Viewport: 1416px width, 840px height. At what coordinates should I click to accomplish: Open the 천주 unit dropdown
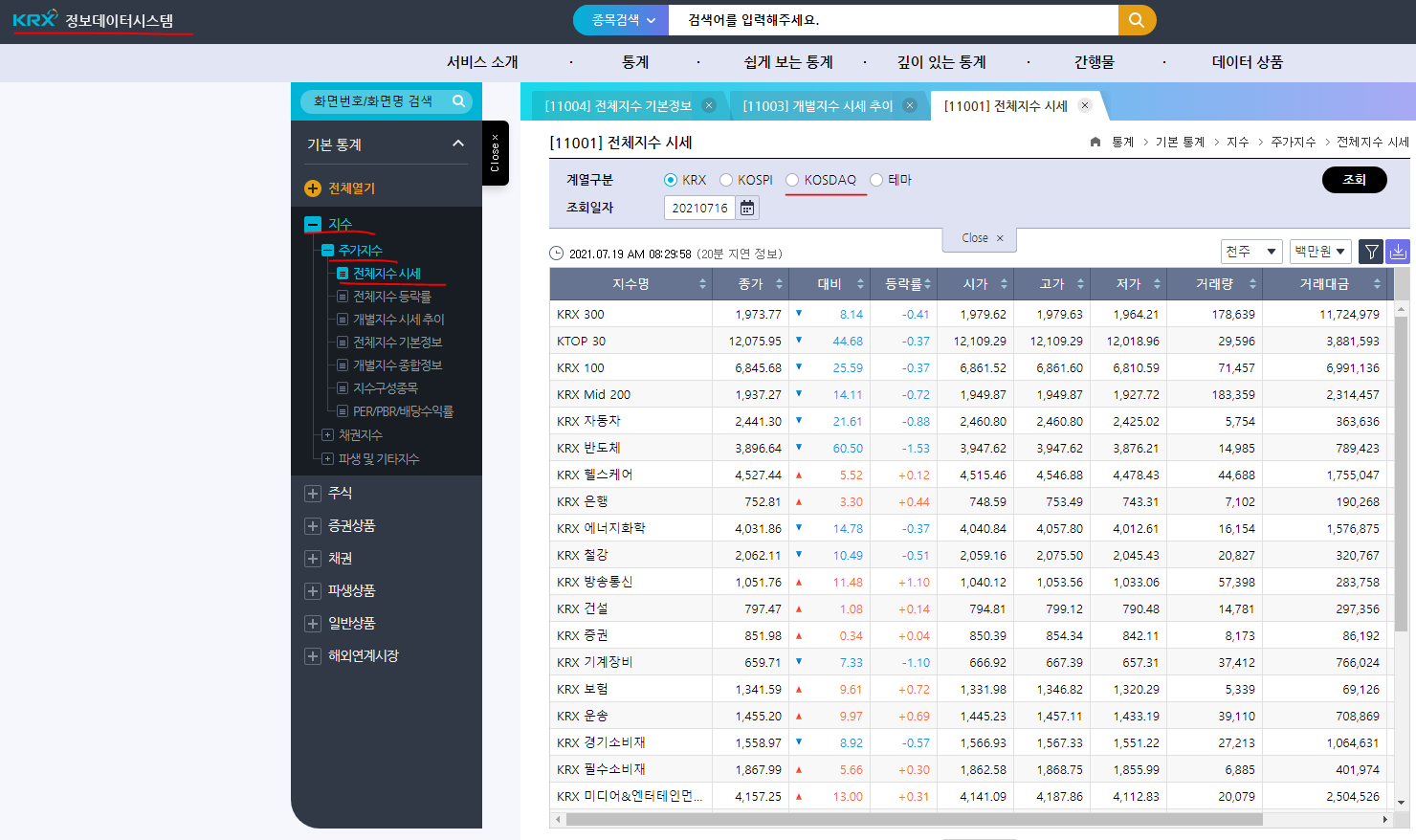pos(1251,252)
